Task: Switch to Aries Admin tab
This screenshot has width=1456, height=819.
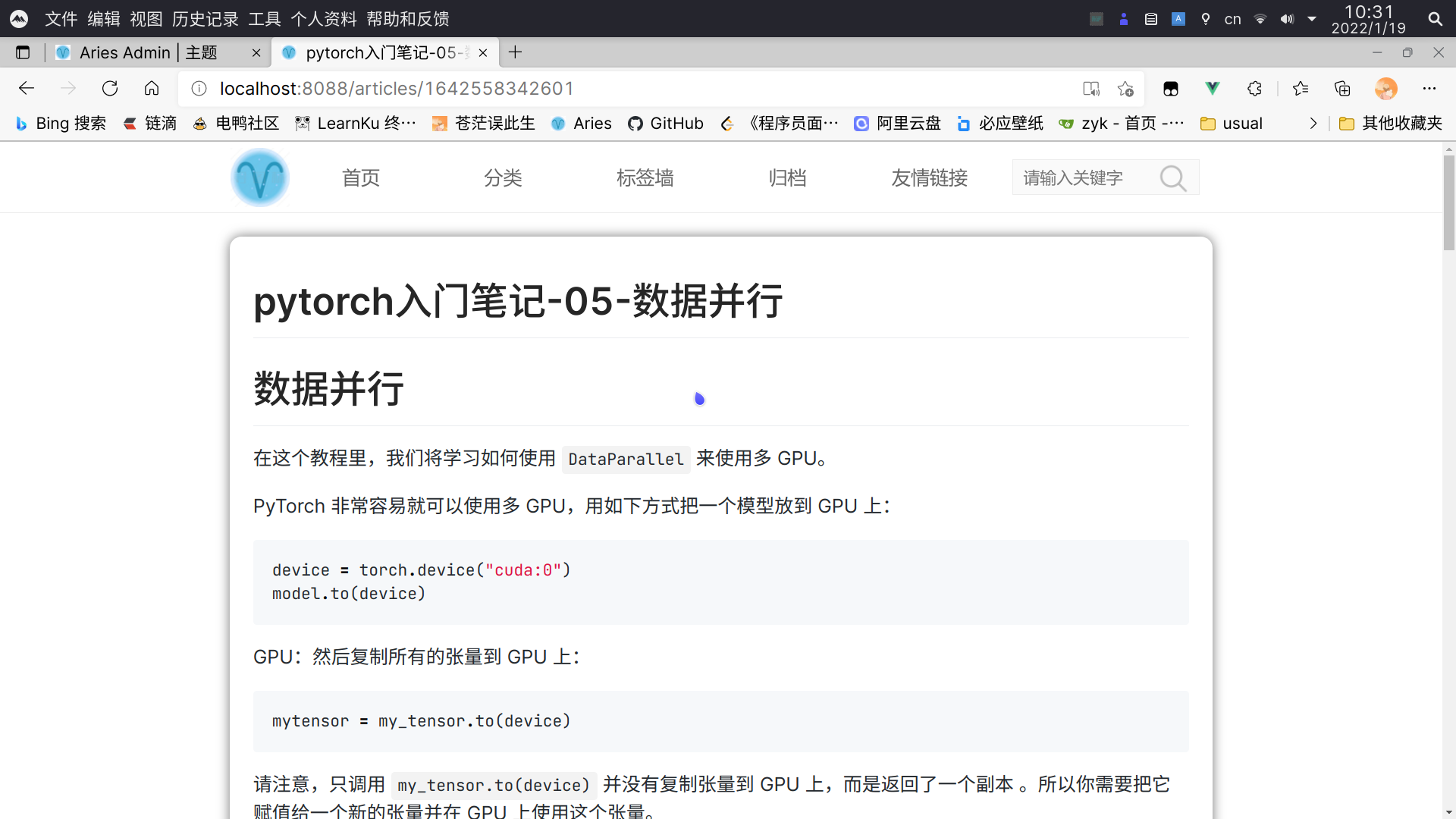Action: 148,52
